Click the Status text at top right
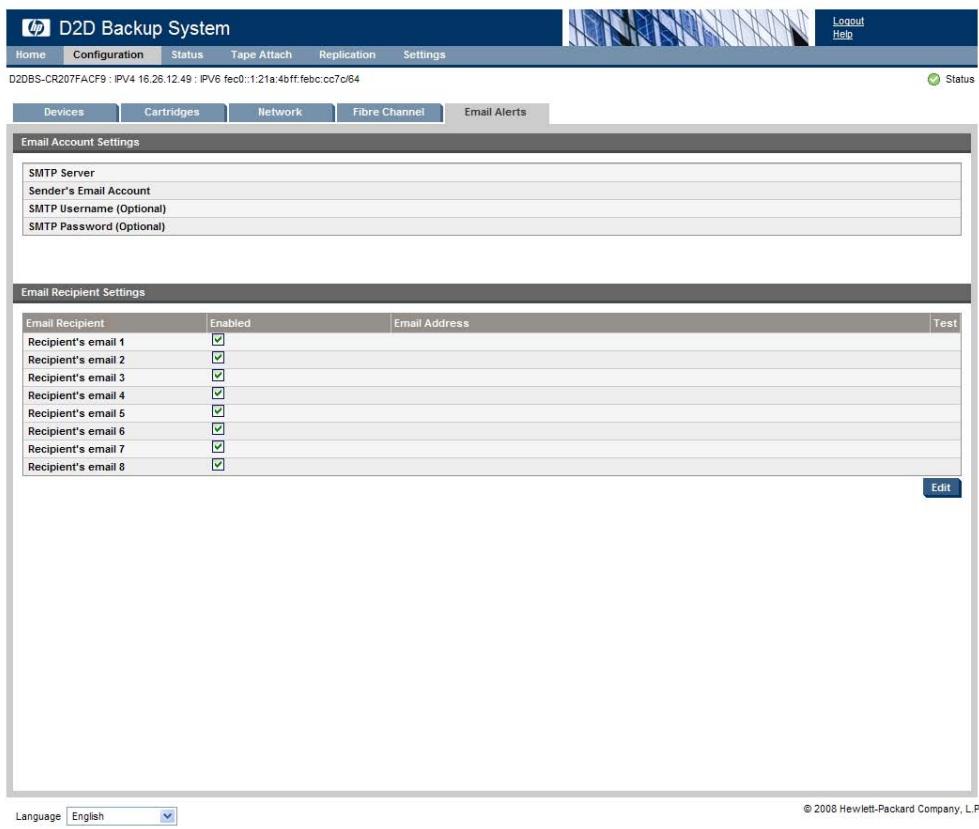The image size is (979, 829). [960, 79]
